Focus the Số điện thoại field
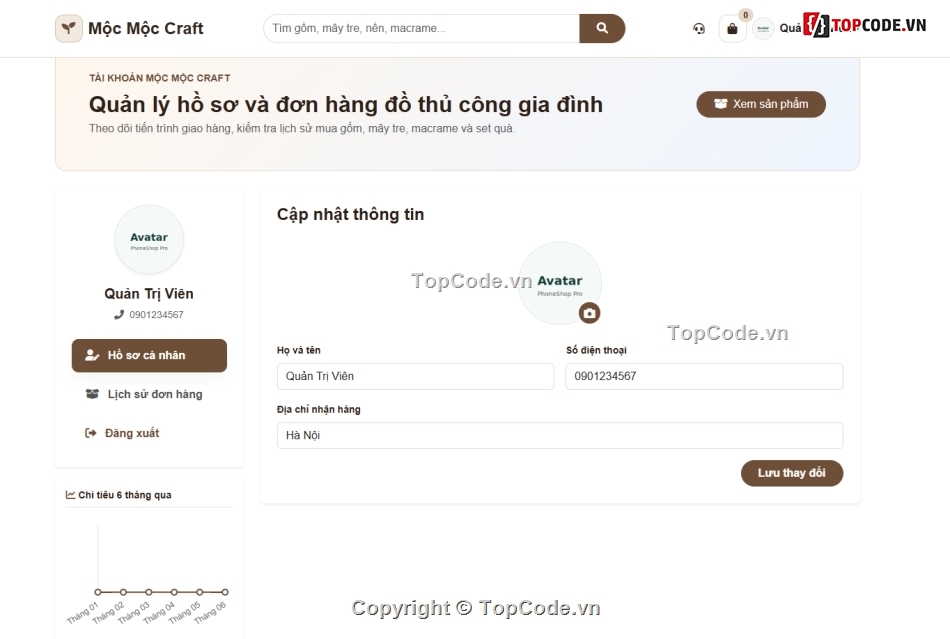Image resolution: width=950 pixels, height=639 pixels. pyautogui.click(x=704, y=376)
